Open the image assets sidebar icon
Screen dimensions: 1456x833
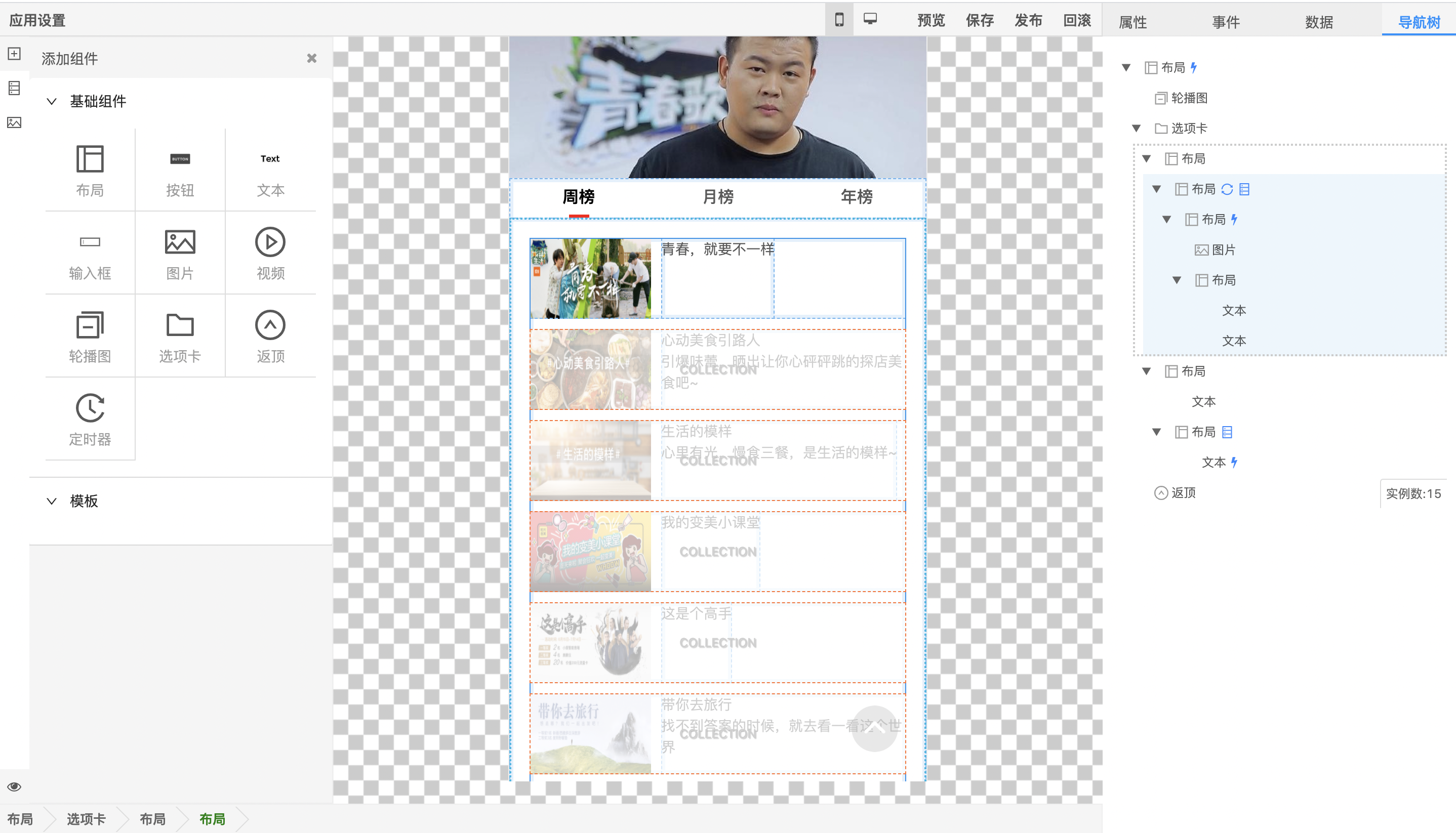coord(14,122)
